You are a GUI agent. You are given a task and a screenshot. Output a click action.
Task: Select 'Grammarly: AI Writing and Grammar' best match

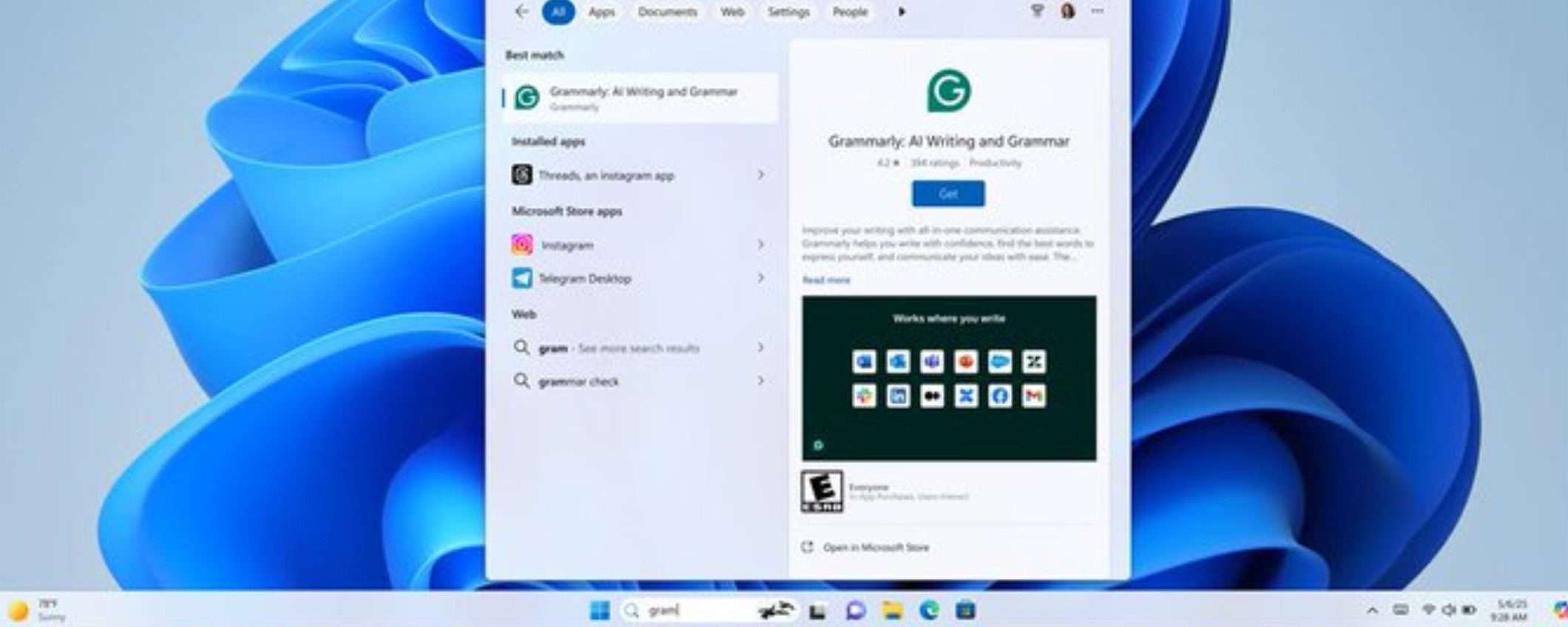pyautogui.click(x=641, y=98)
